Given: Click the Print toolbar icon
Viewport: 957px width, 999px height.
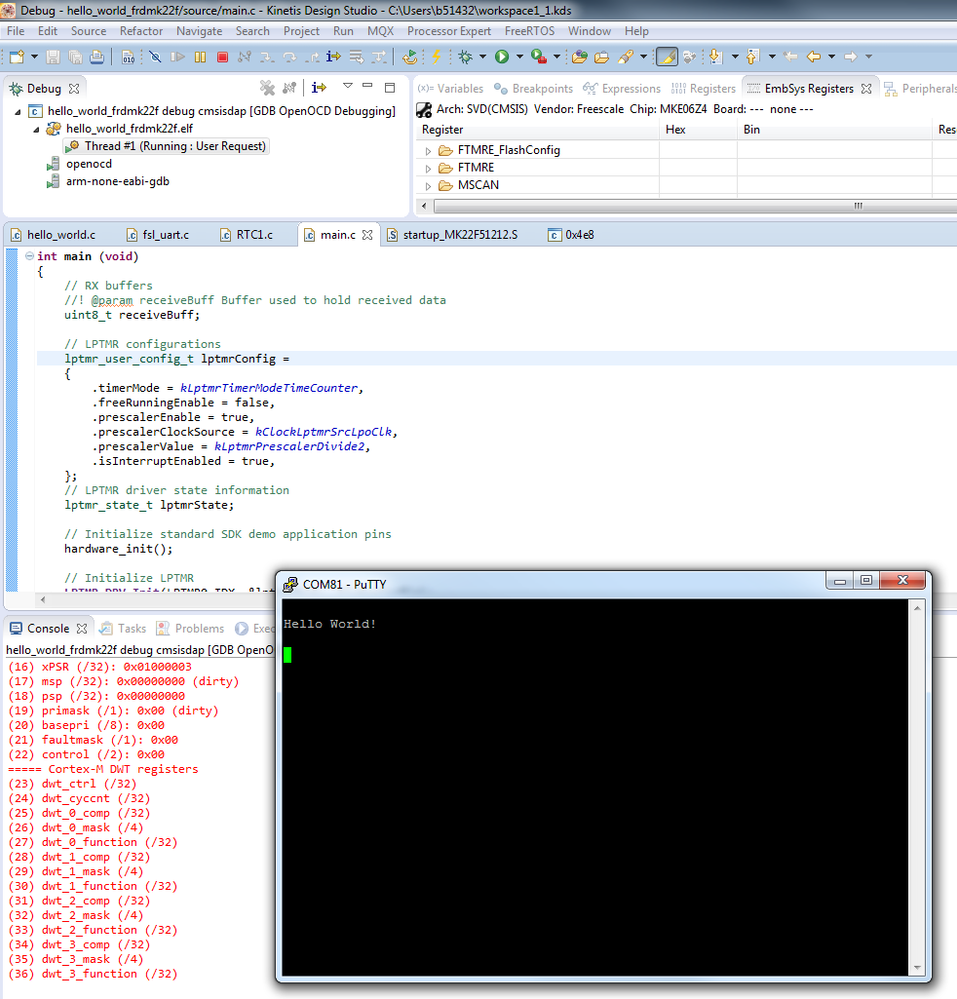Looking at the screenshot, I should (97, 57).
